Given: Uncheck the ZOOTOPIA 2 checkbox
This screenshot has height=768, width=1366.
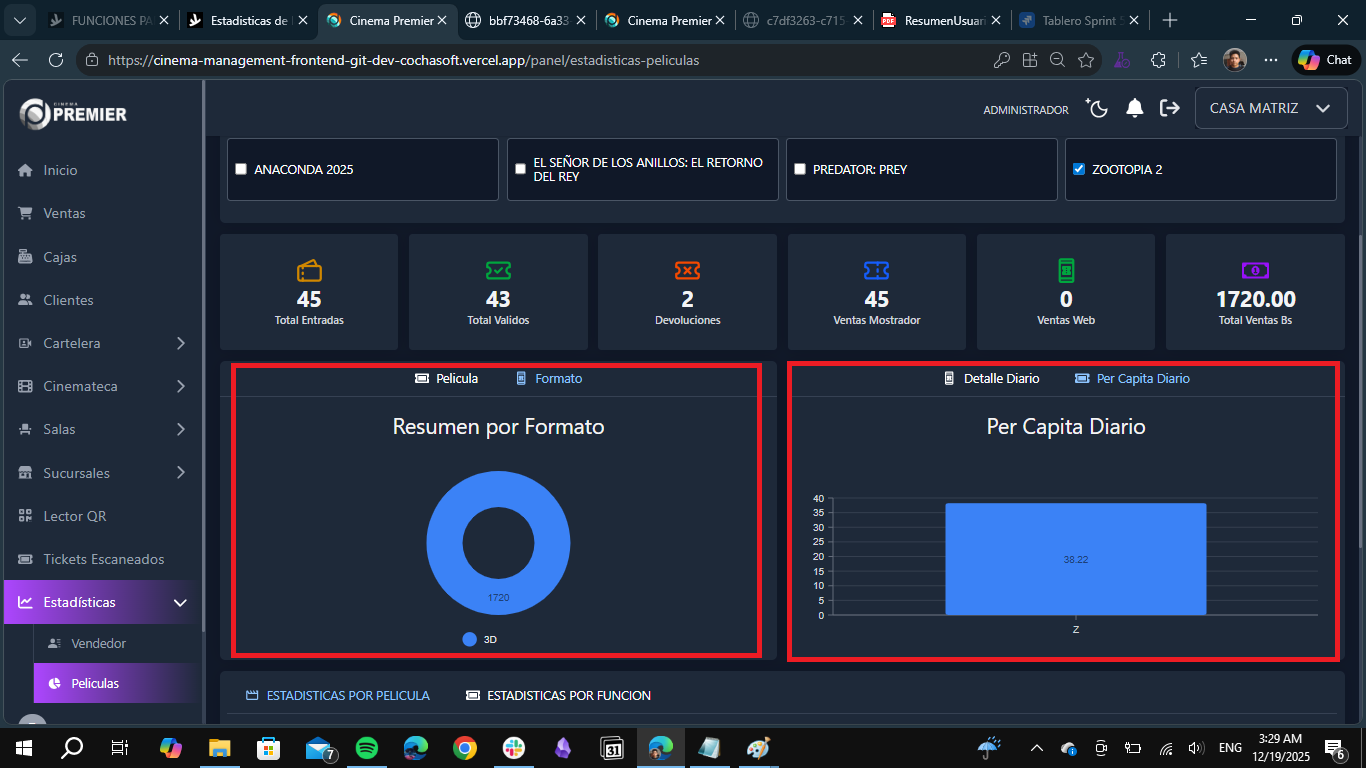Looking at the screenshot, I should 1078,169.
